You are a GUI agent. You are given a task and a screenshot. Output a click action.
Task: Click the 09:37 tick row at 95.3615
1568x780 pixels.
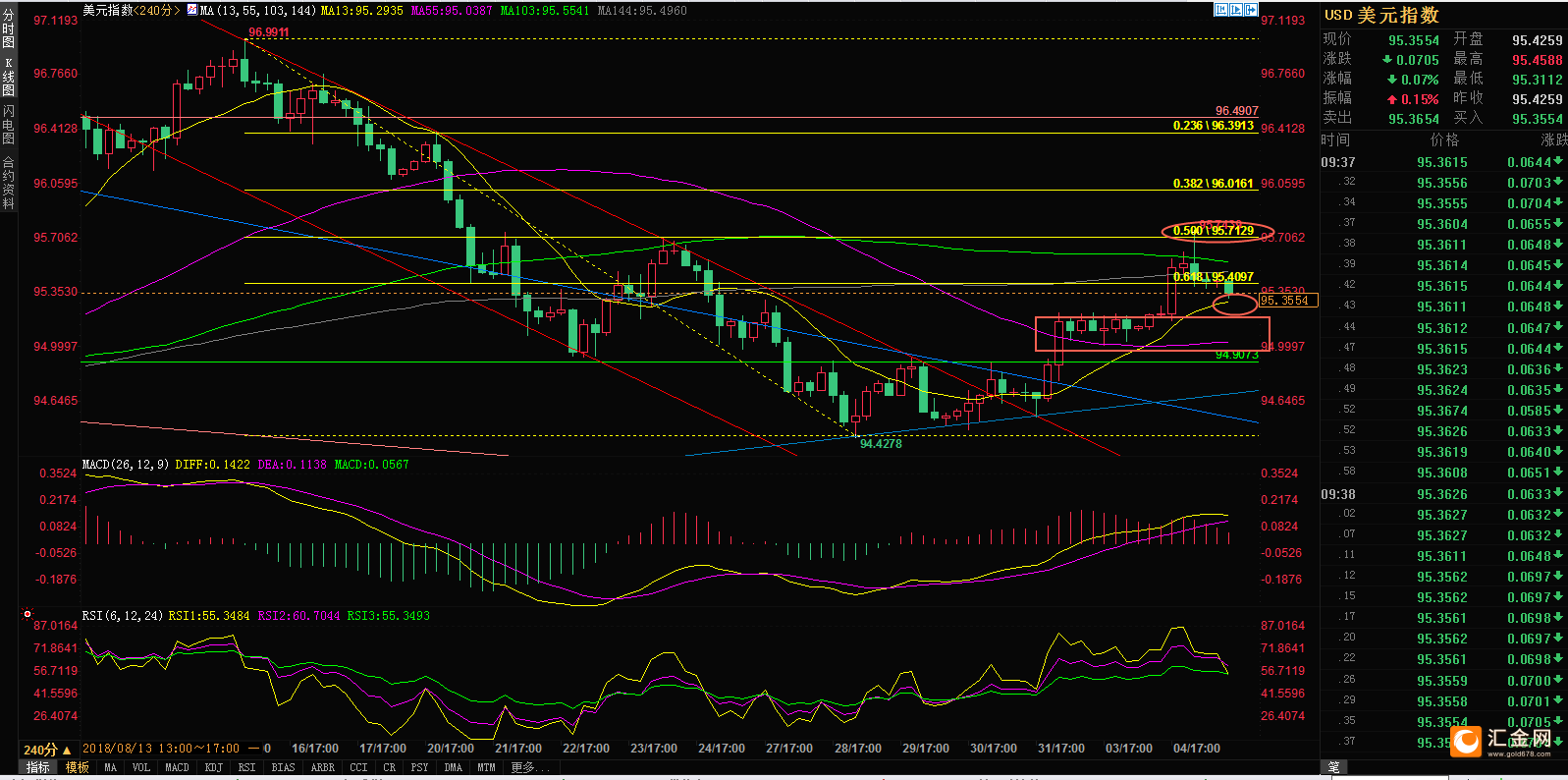click(1443, 162)
